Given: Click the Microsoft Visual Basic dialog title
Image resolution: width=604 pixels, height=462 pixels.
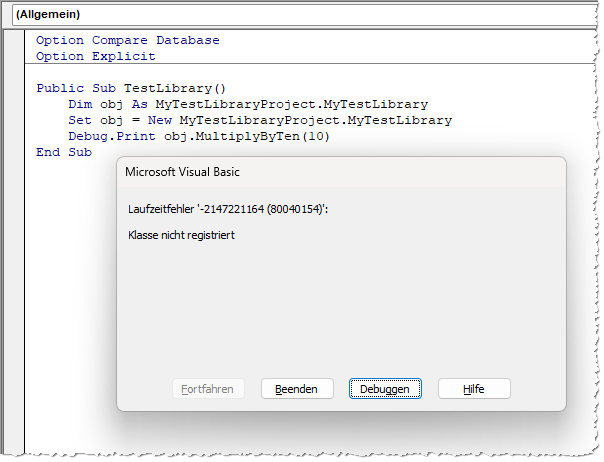Looking at the screenshot, I should point(182,171).
